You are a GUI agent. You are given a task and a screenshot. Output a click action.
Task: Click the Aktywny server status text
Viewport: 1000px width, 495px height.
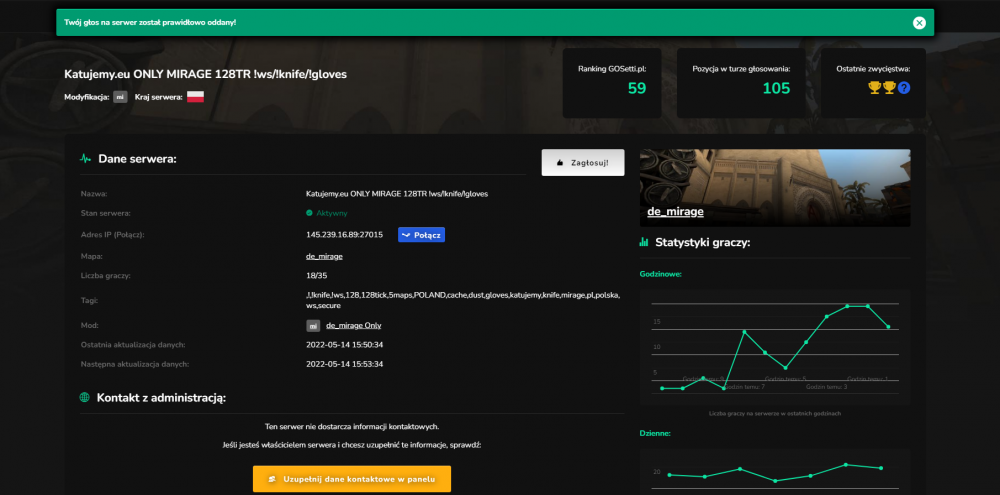(332, 213)
